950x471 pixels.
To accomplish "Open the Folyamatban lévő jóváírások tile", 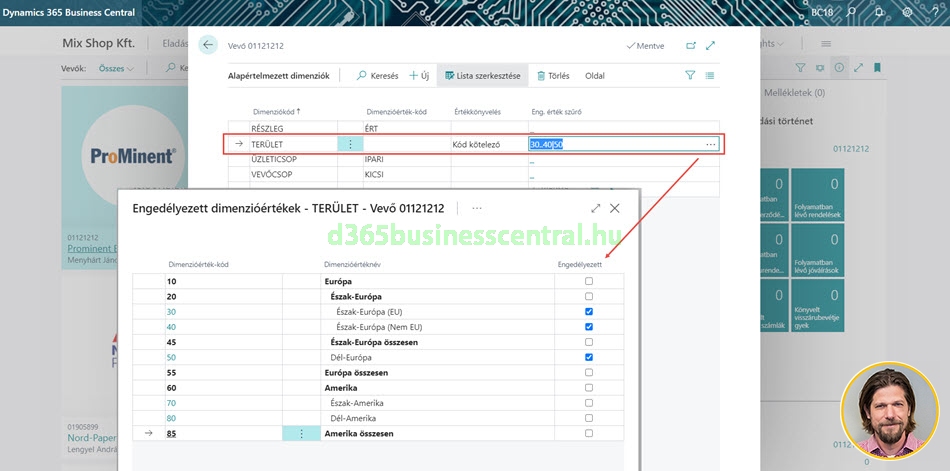I will click(817, 250).
